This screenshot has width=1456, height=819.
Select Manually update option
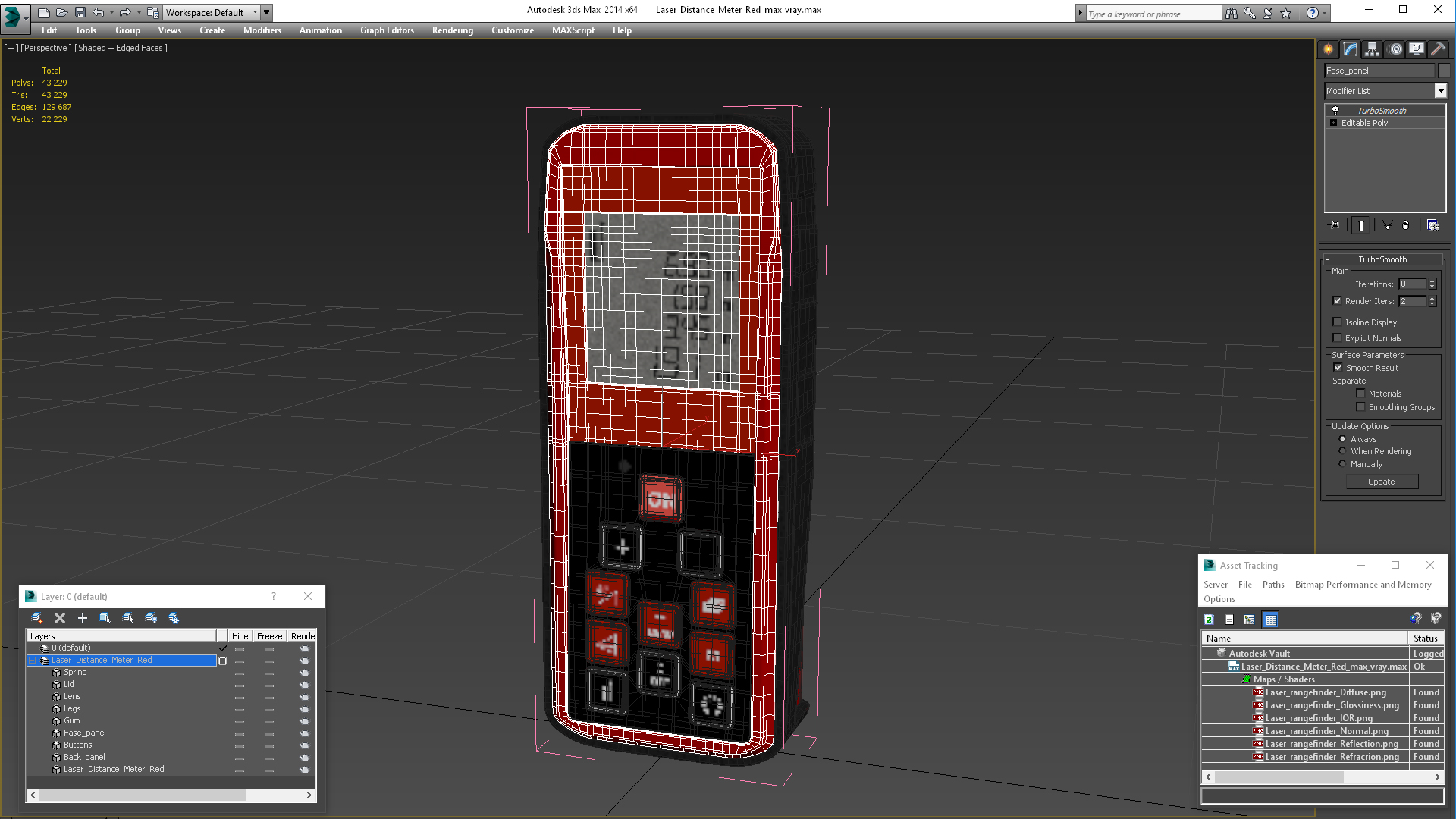[x=1342, y=464]
